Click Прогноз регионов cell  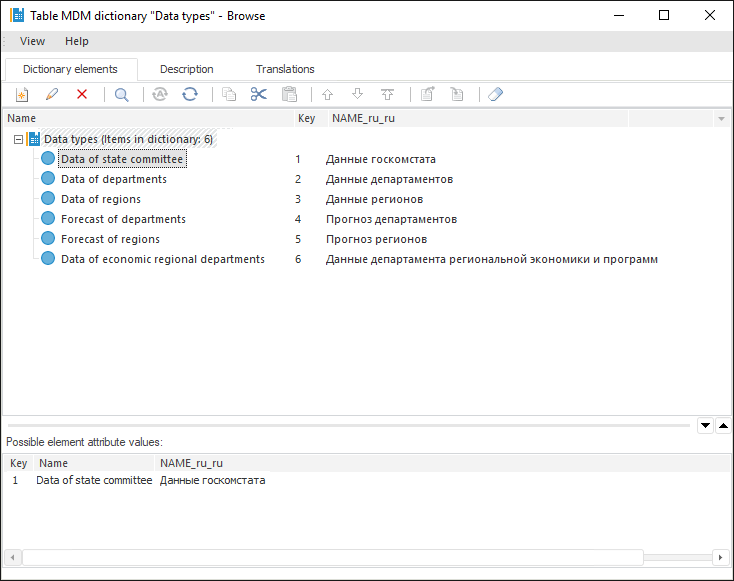pyautogui.click(x=376, y=239)
